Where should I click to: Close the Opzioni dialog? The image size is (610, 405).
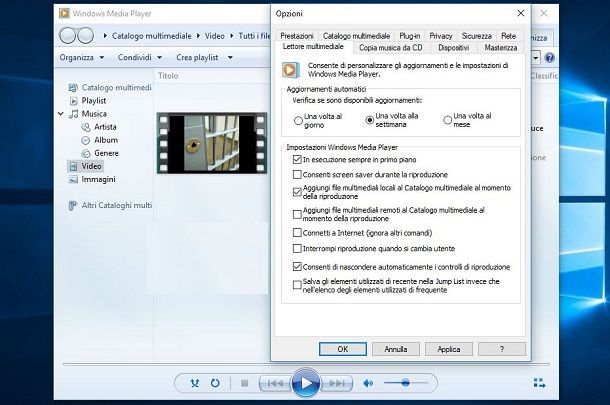pyautogui.click(x=521, y=13)
